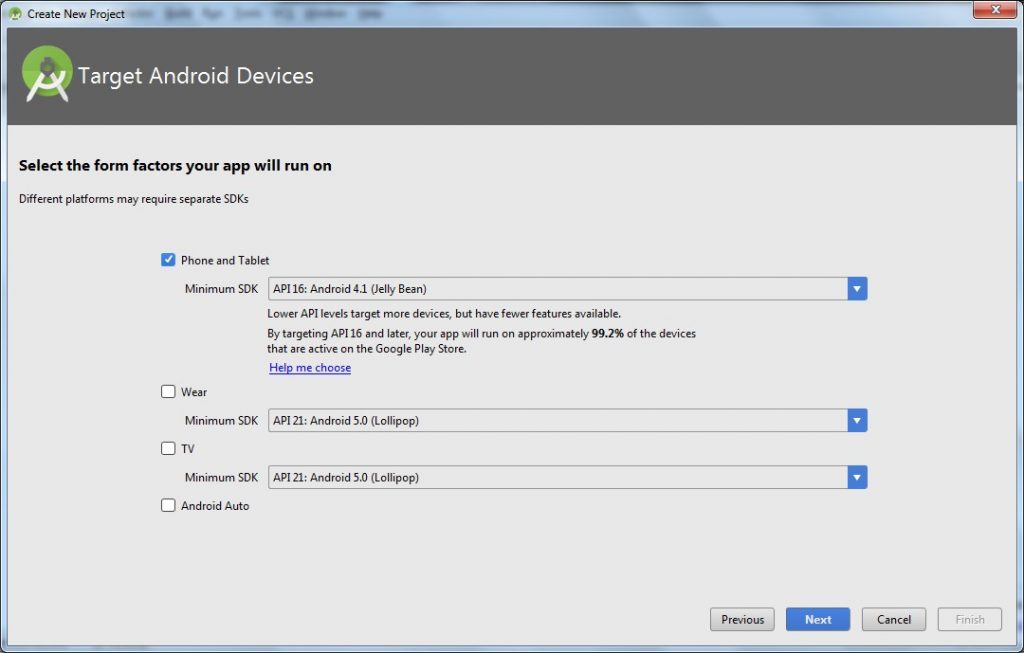Screen dimensions: 1024x653
Task: Click the blue dropdown arrow beside Phone SDK
Action: pos(857,288)
